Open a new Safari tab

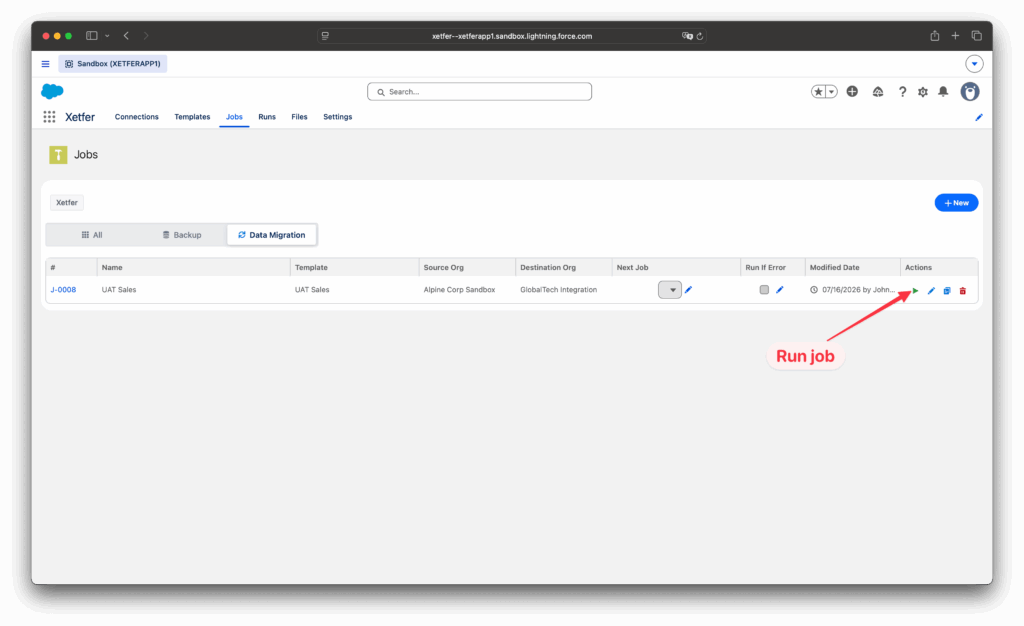point(955,36)
